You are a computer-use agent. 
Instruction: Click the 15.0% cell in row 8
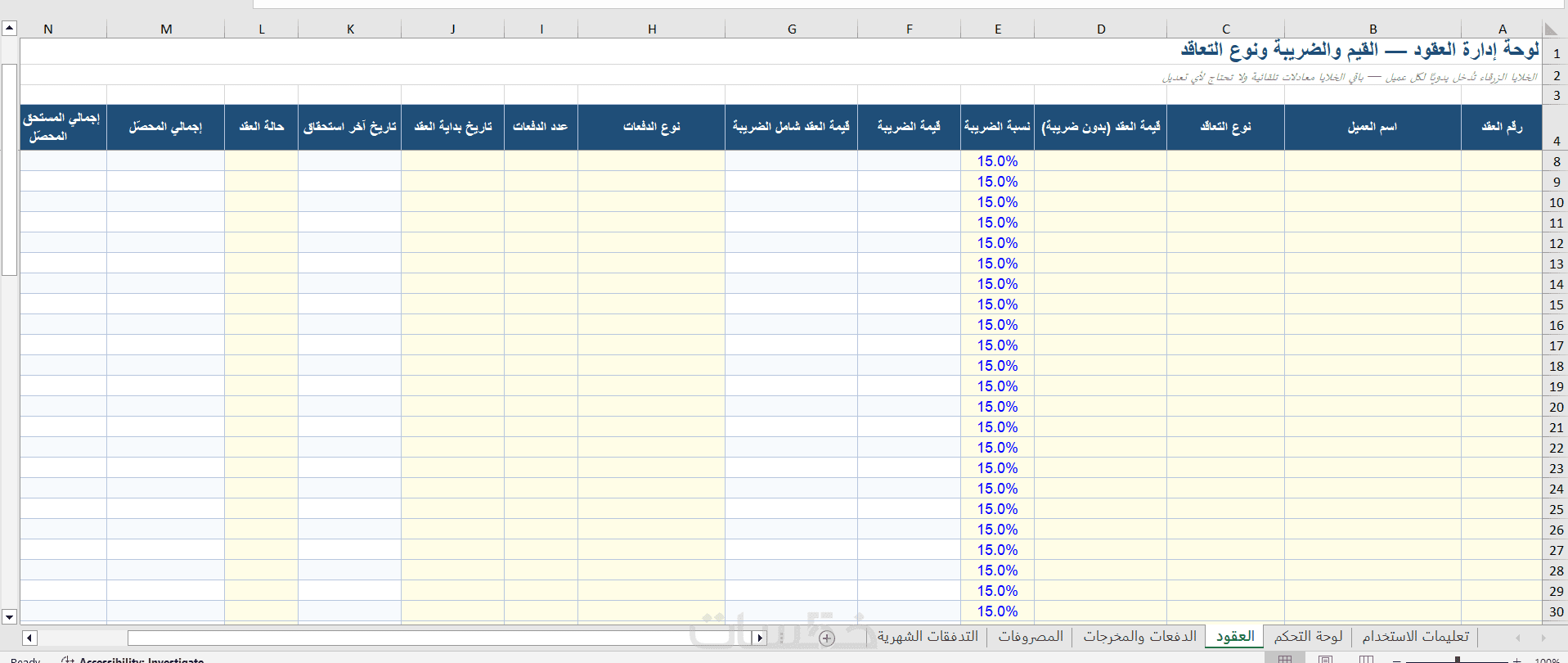coord(998,161)
